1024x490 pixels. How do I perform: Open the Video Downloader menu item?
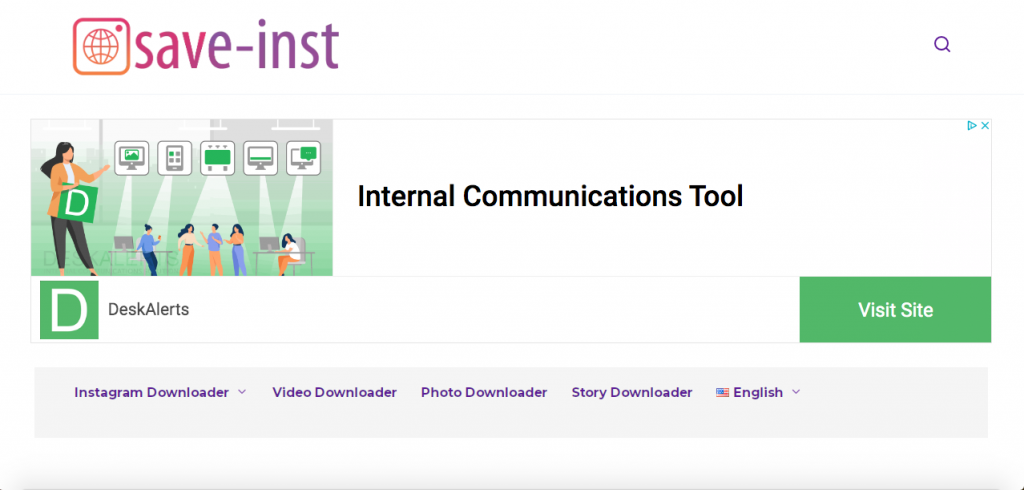[x=334, y=393]
